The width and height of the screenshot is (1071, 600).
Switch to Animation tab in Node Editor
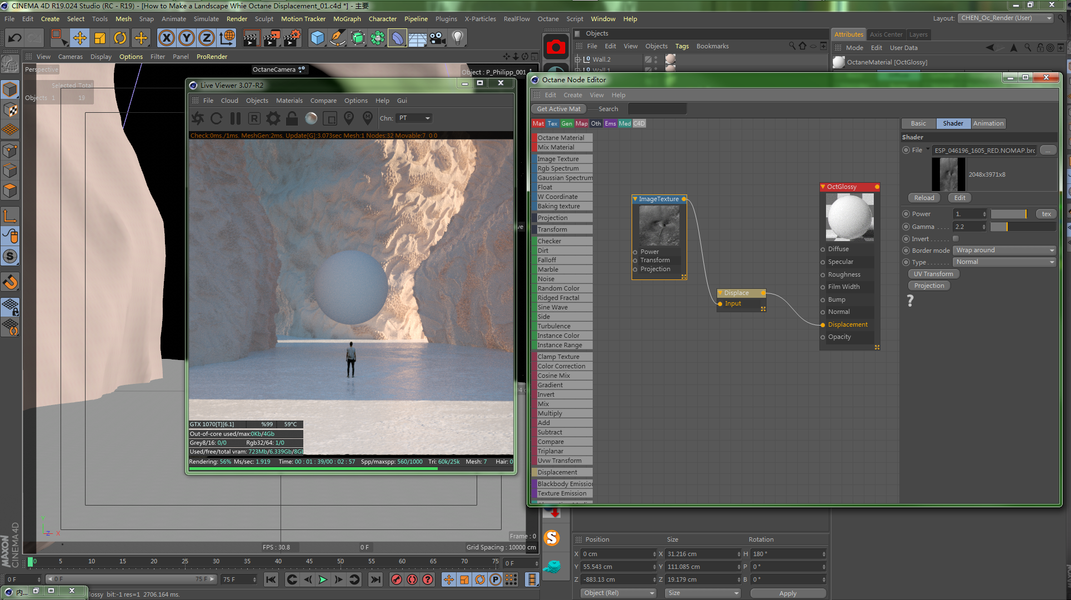pyautogui.click(x=988, y=124)
